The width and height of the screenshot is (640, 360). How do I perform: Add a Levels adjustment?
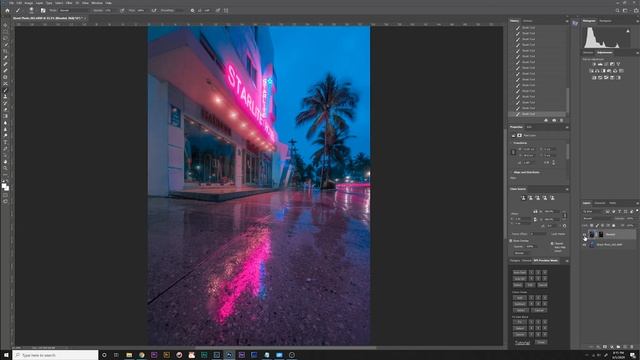click(600, 64)
